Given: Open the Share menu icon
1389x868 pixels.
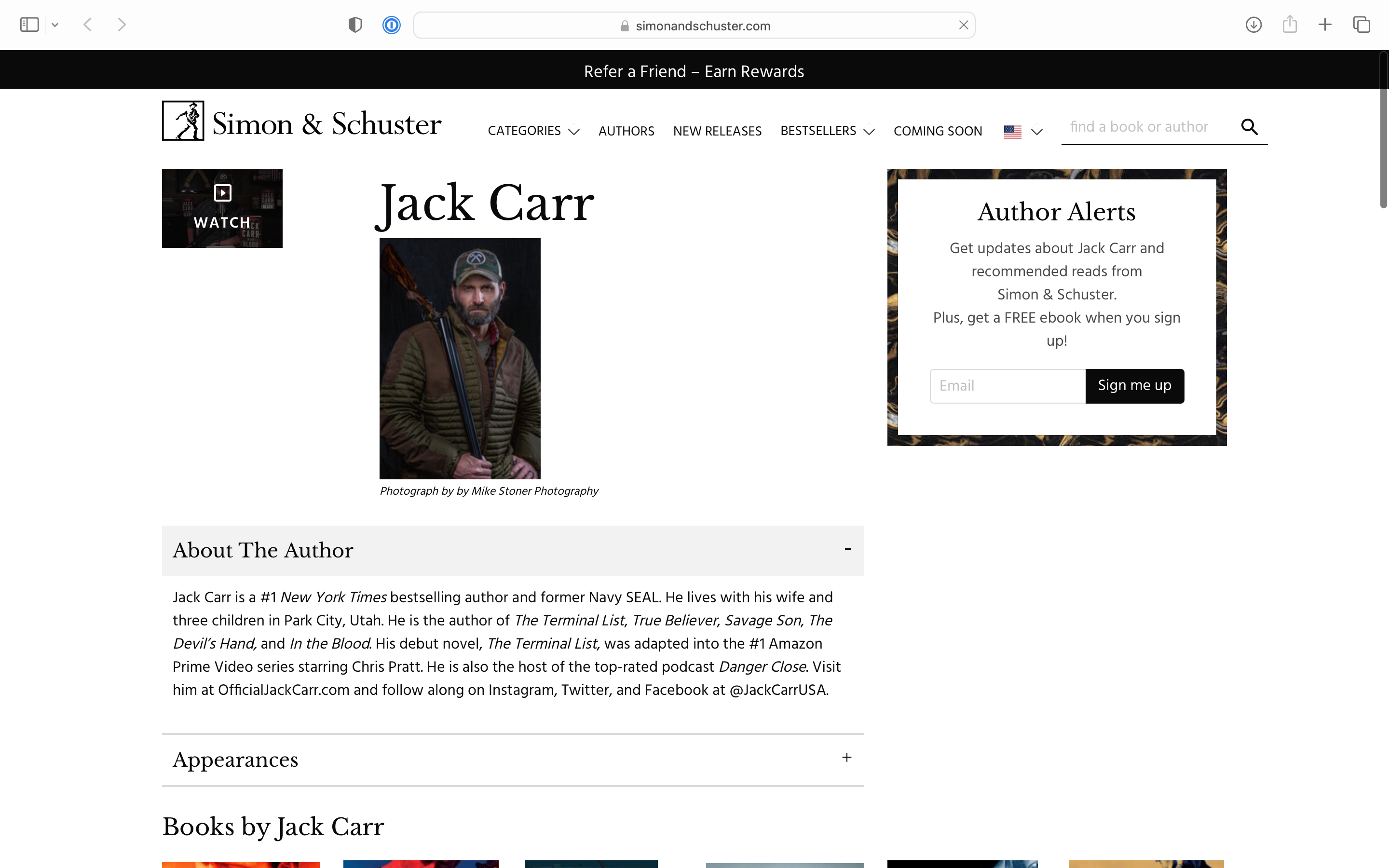Looking at the screenshot, I should point(1290,24).
